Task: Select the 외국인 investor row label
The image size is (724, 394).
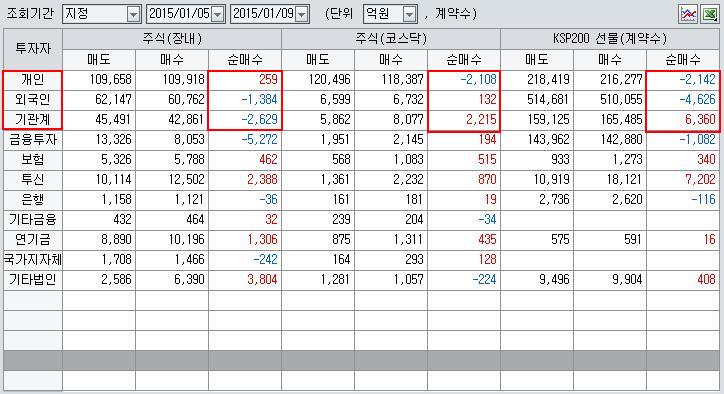Action: [x=32, y=100]
